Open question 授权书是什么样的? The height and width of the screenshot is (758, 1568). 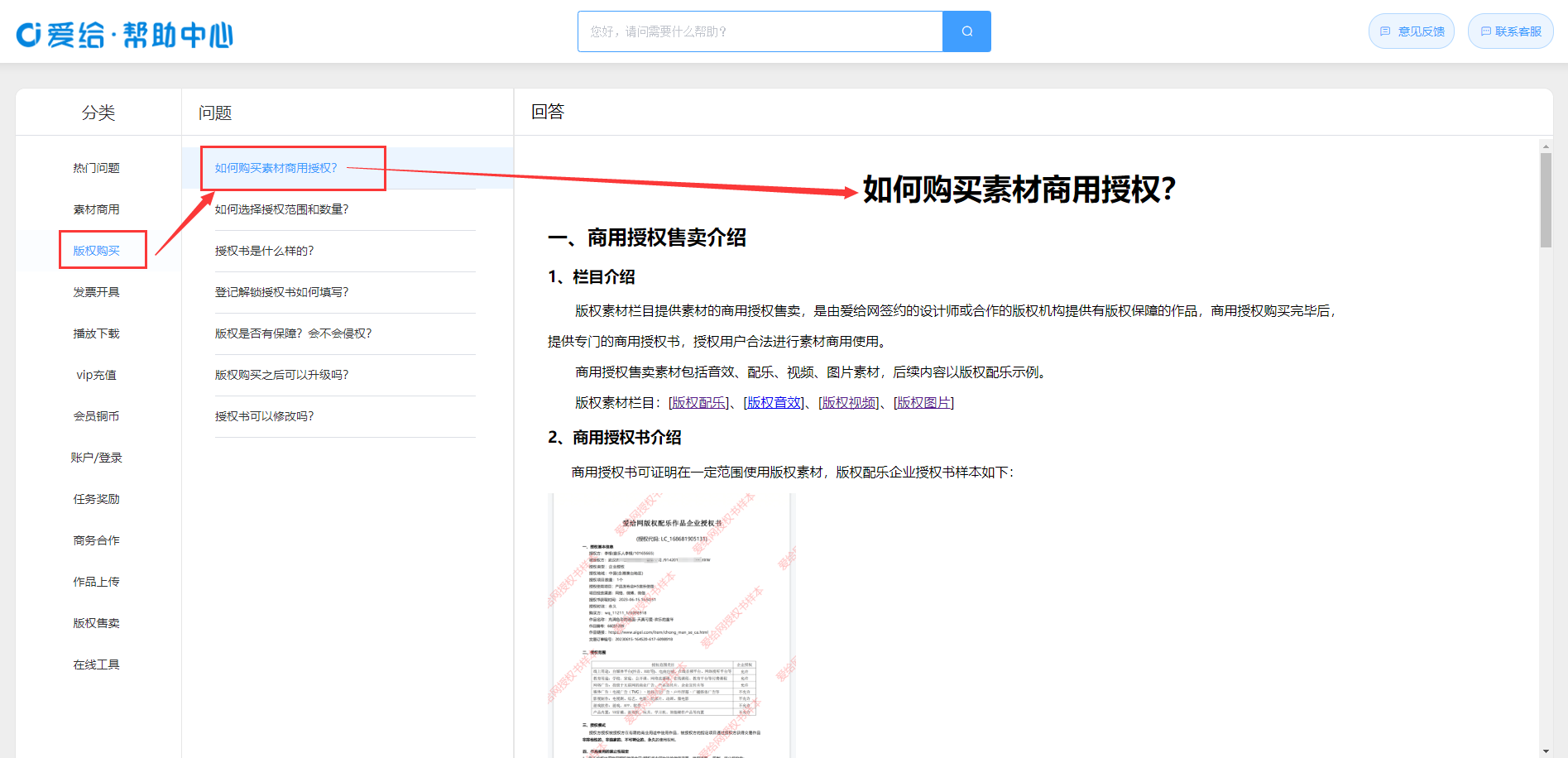tap(265, 251)
